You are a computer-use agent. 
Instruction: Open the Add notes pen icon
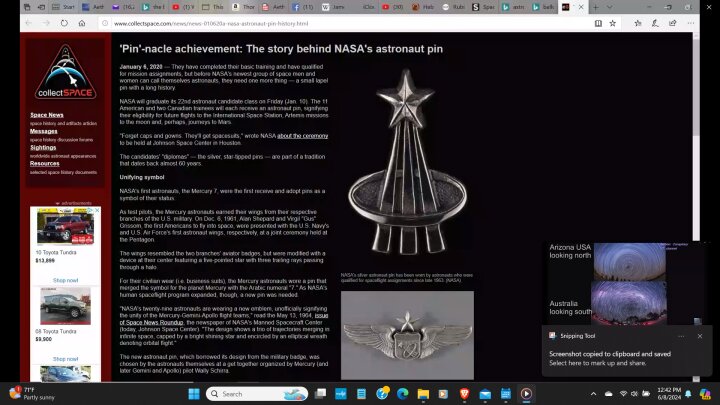[x=655, y=23]
